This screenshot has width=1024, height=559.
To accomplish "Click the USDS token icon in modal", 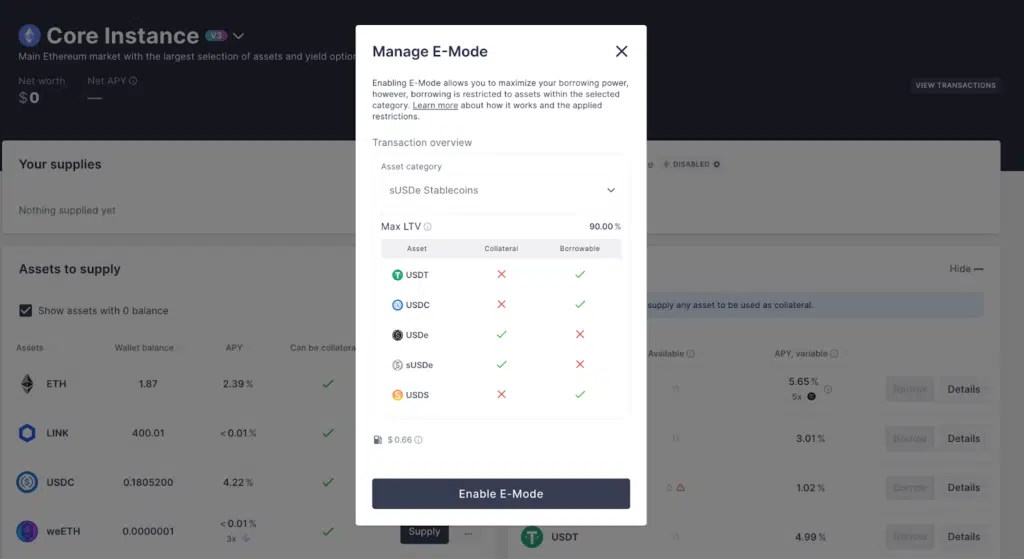I will (x=397, y=395).
